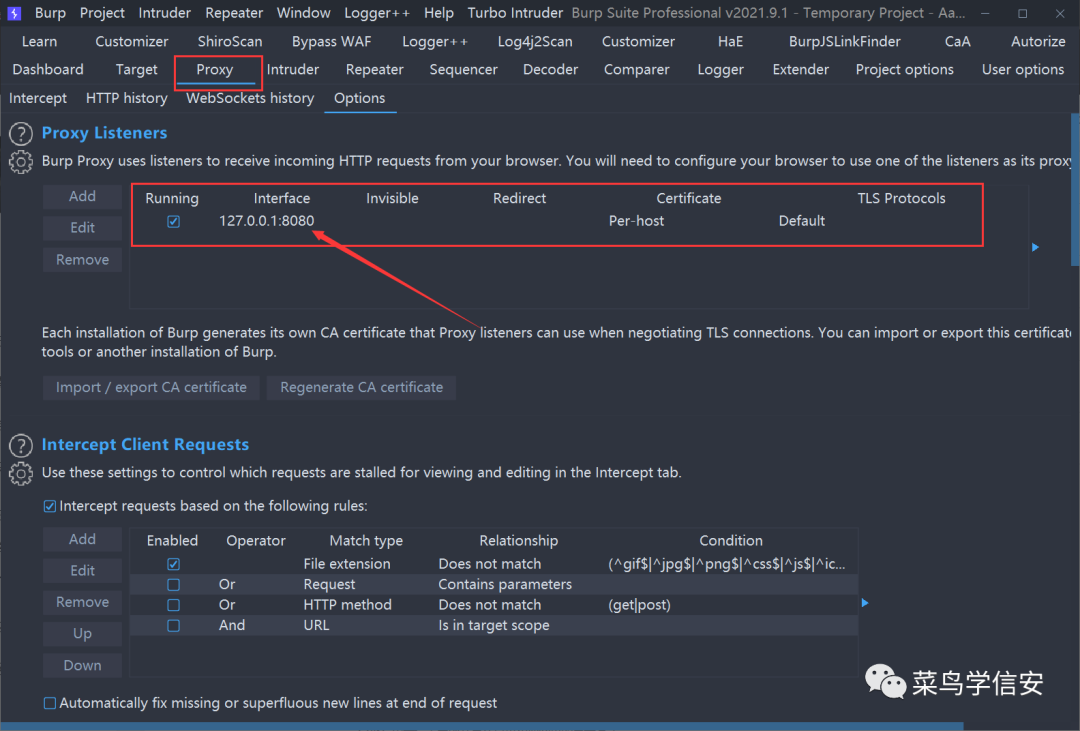Add a new intercept rule
Screen dimensions: 1080x731
(83, 539)
